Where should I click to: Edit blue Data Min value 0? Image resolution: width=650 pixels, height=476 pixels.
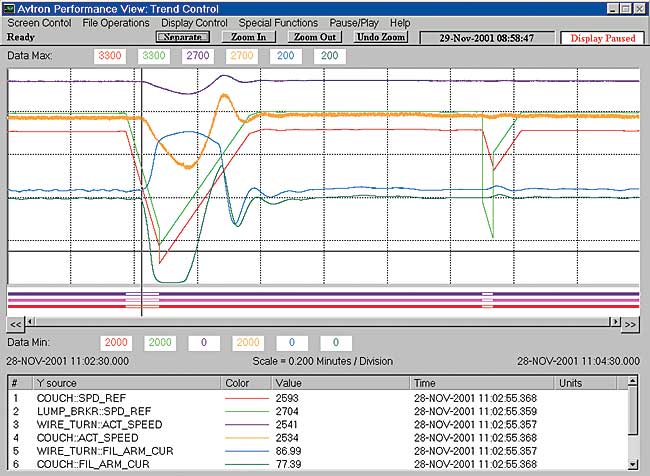(x=292, y=342)
